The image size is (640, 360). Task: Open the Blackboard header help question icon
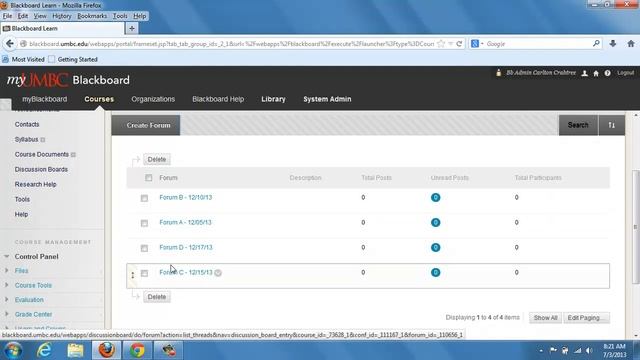(x=607, y=73)
